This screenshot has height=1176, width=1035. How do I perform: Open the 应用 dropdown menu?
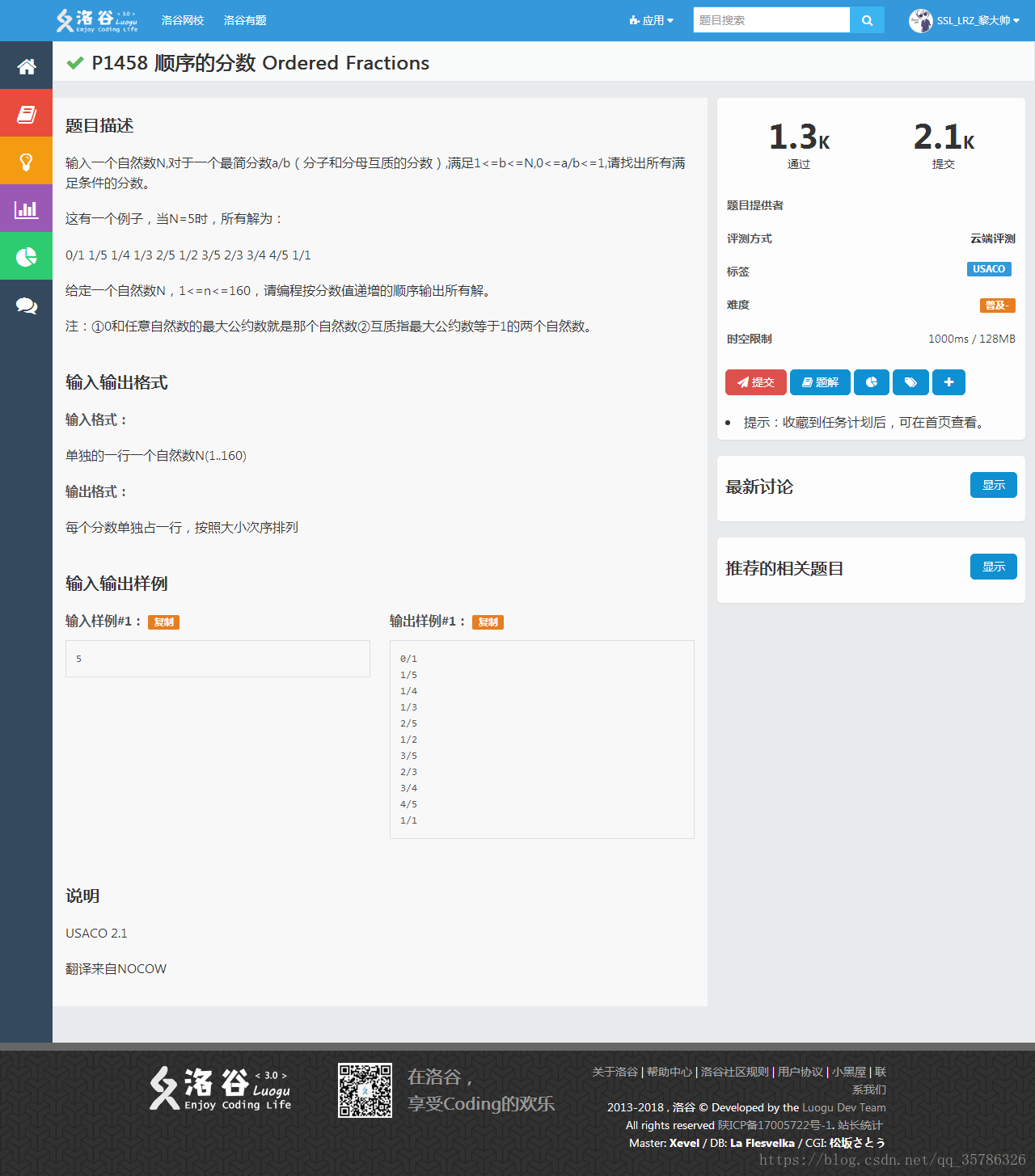651,20
